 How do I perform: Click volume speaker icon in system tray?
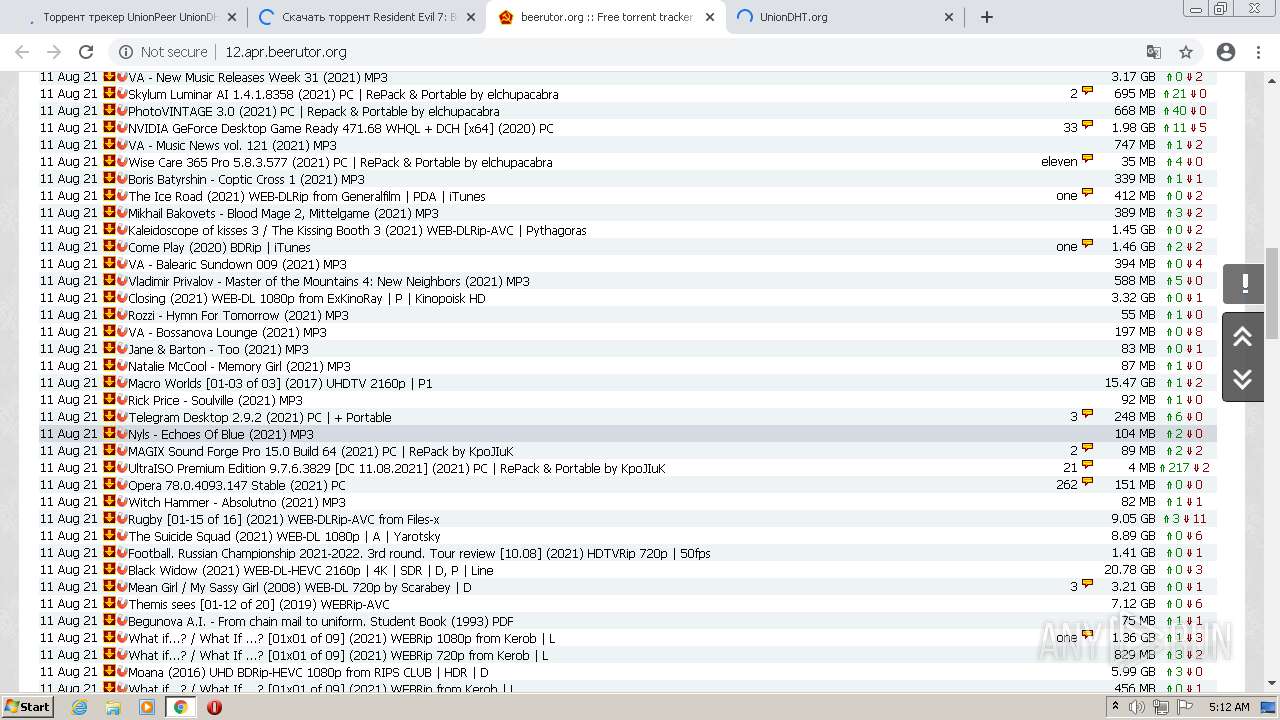point(1137,707)
